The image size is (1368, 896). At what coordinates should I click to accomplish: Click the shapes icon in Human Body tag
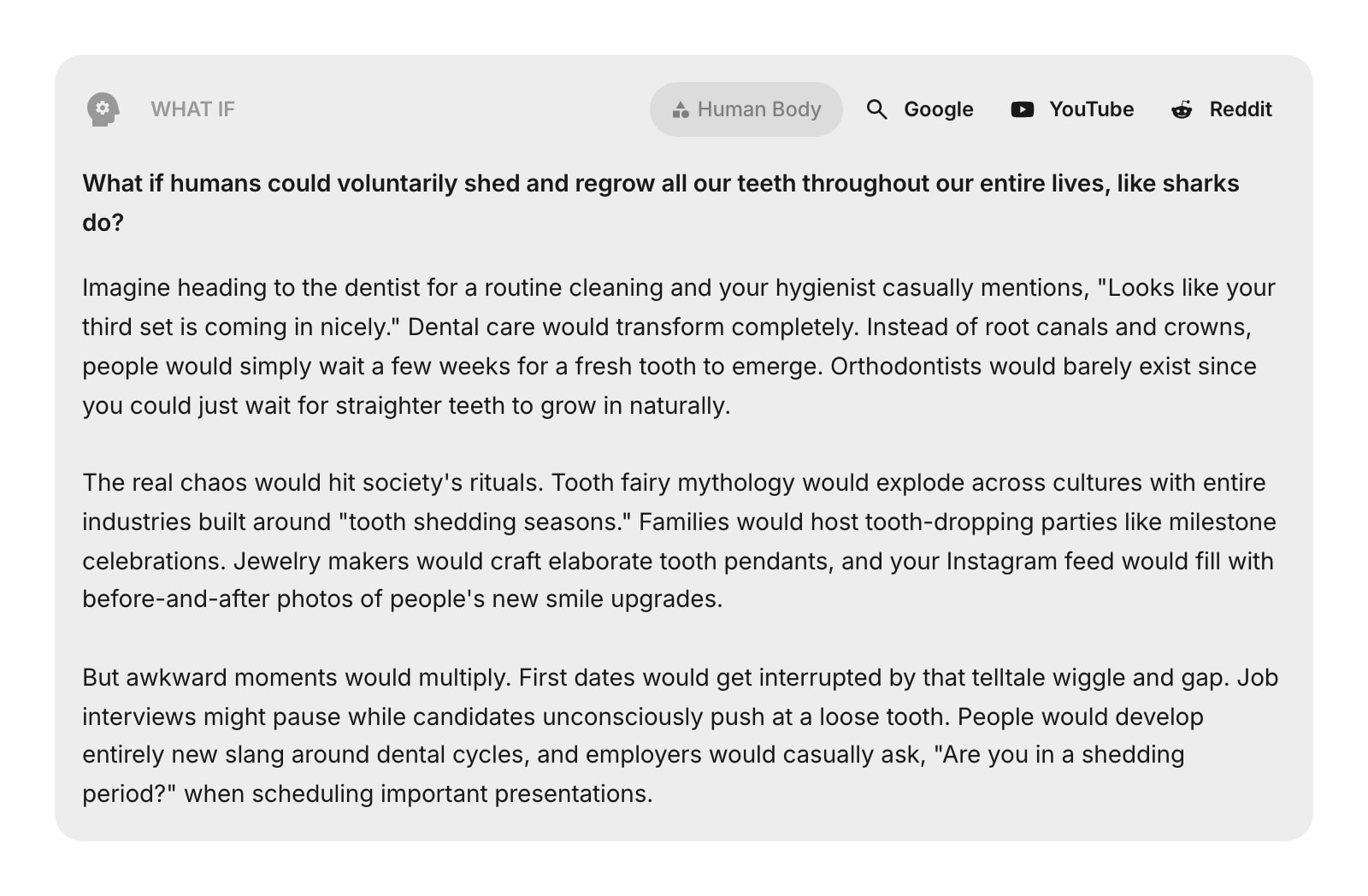click(x=681, y=110)
